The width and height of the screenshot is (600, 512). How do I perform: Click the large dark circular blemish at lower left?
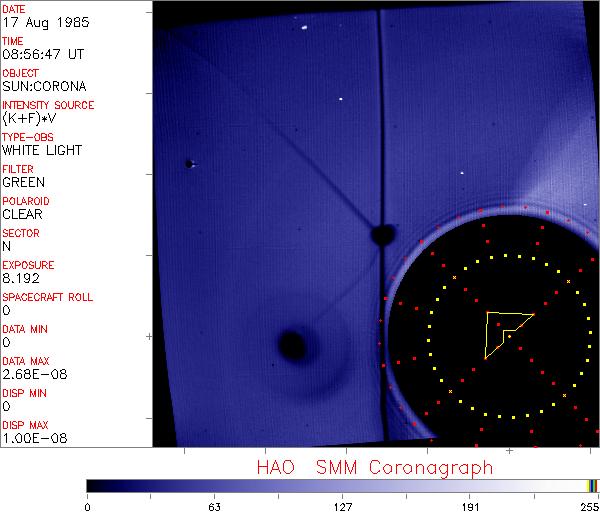pos(292,346)
